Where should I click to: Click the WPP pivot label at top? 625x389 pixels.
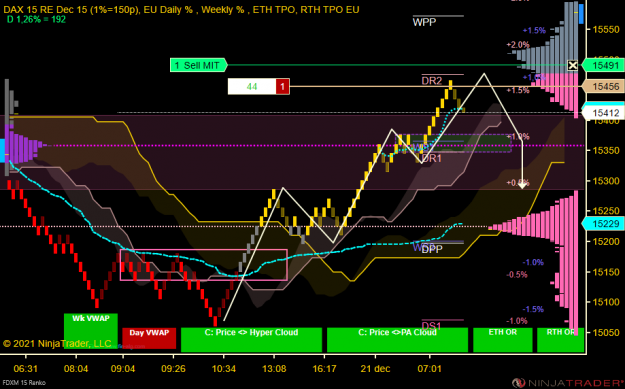click(424, 22)
